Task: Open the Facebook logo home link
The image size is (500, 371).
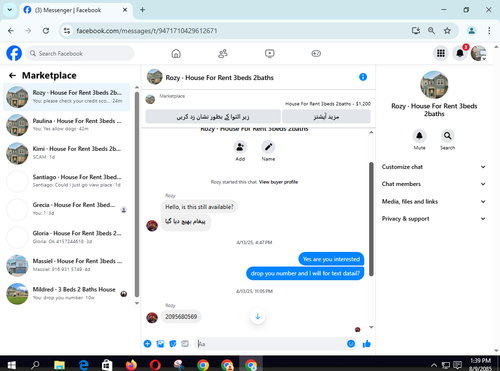Action: pos(14,53)
